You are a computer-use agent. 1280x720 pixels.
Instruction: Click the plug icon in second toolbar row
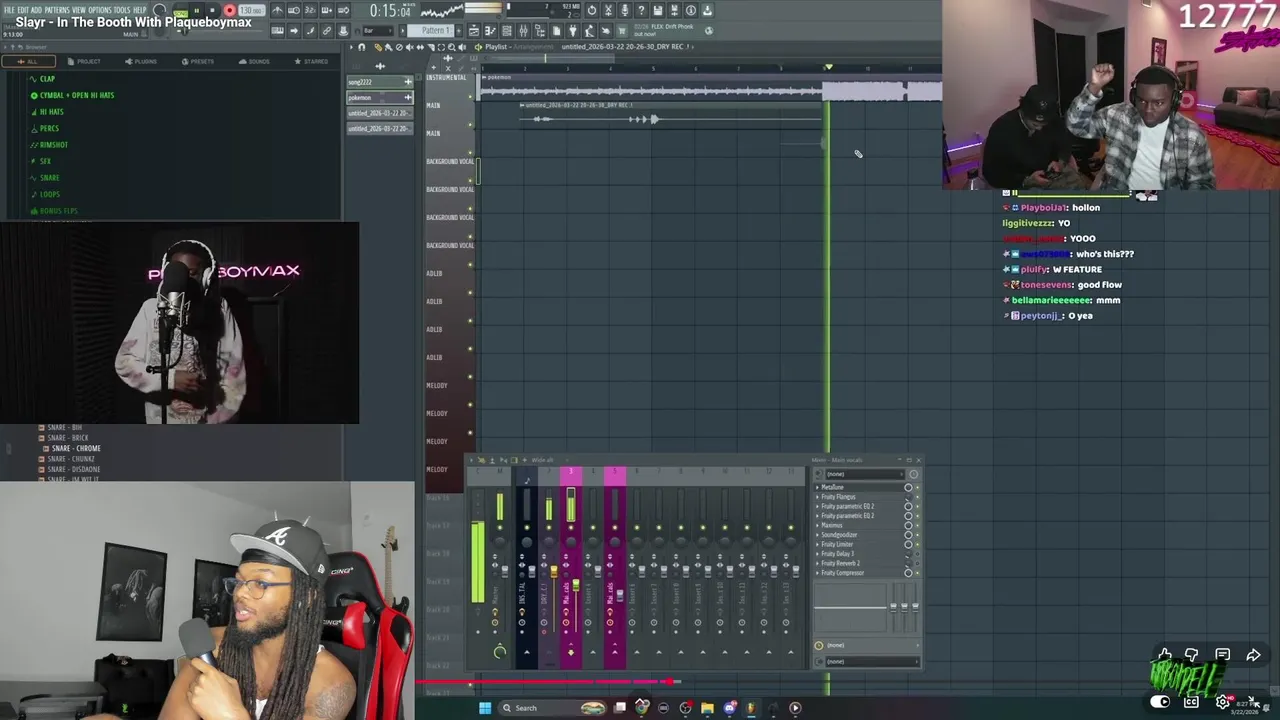(572, 31)
